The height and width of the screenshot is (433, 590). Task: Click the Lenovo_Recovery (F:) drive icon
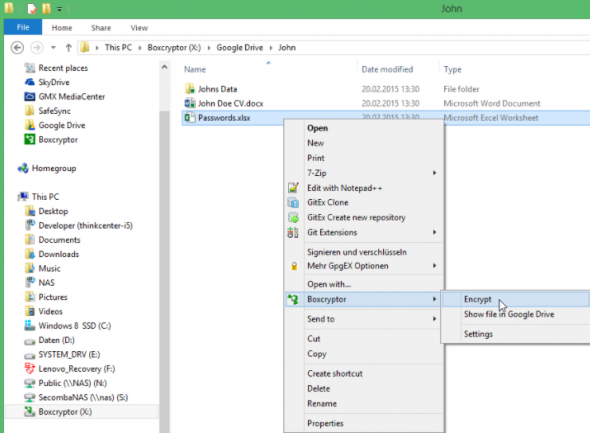click(x=30, y=368)
